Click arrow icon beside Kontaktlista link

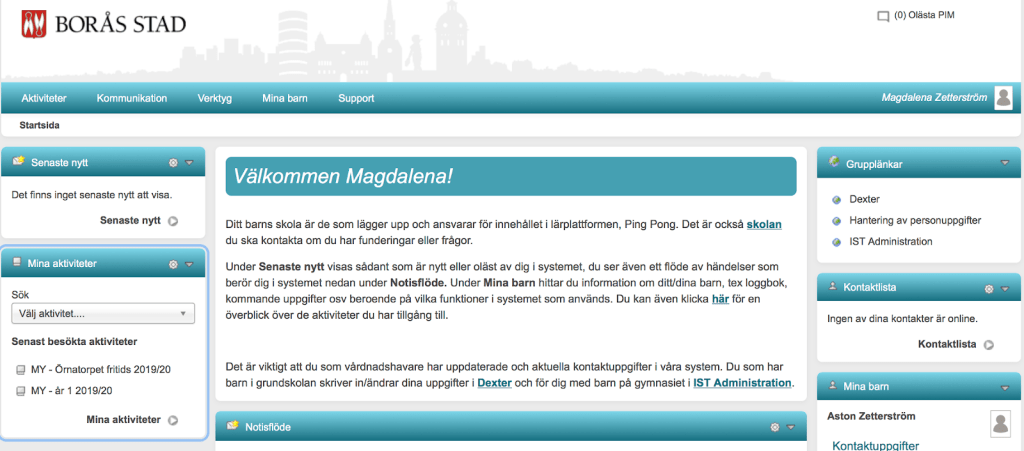[989, 345]
